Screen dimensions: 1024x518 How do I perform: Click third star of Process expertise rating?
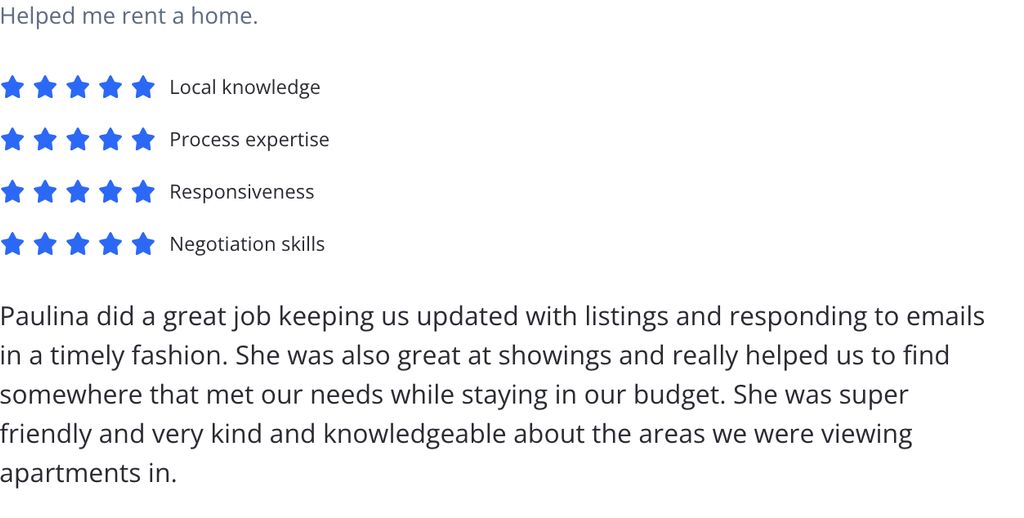click(x=78, y=139)
